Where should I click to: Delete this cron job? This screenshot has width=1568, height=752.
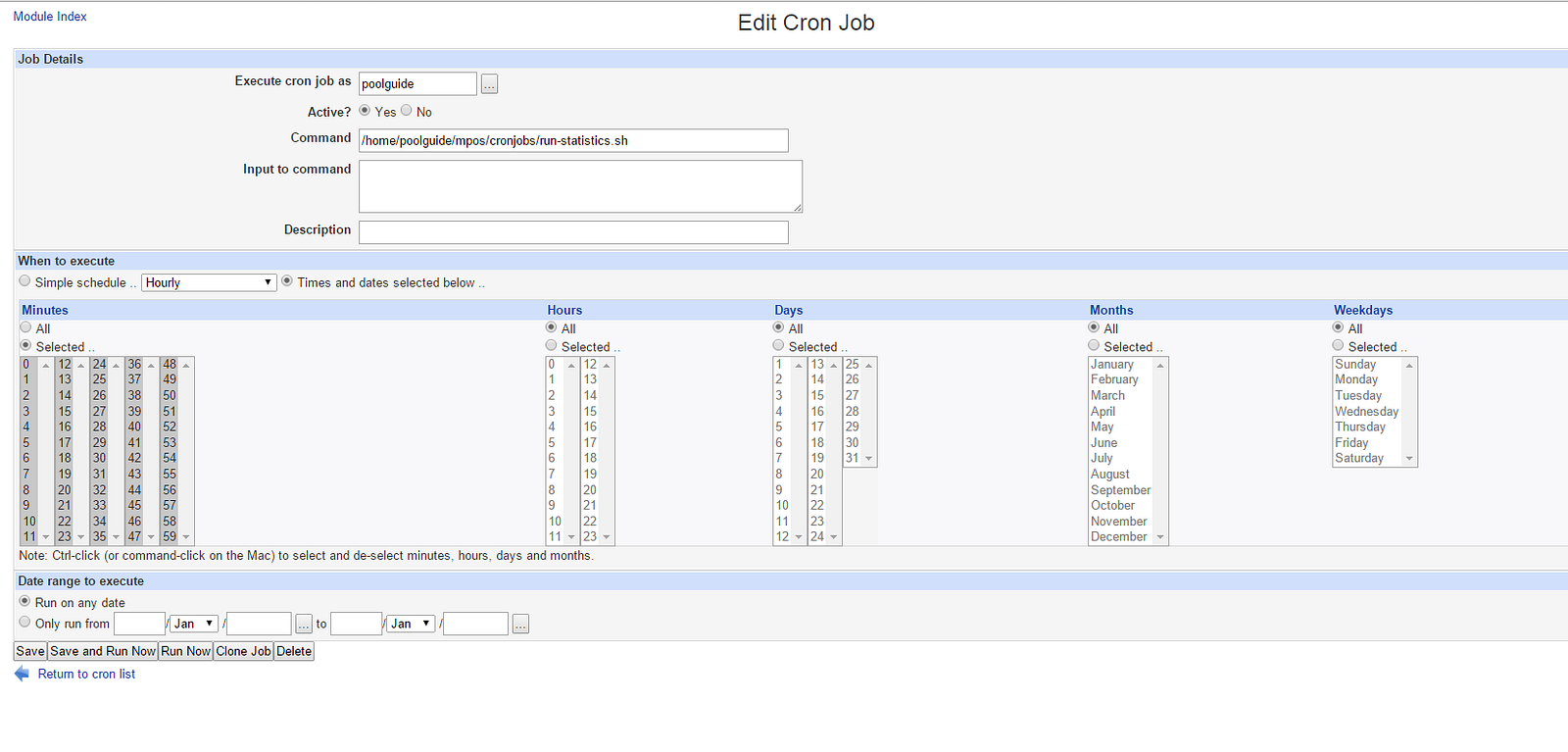[x=294, y=651]
